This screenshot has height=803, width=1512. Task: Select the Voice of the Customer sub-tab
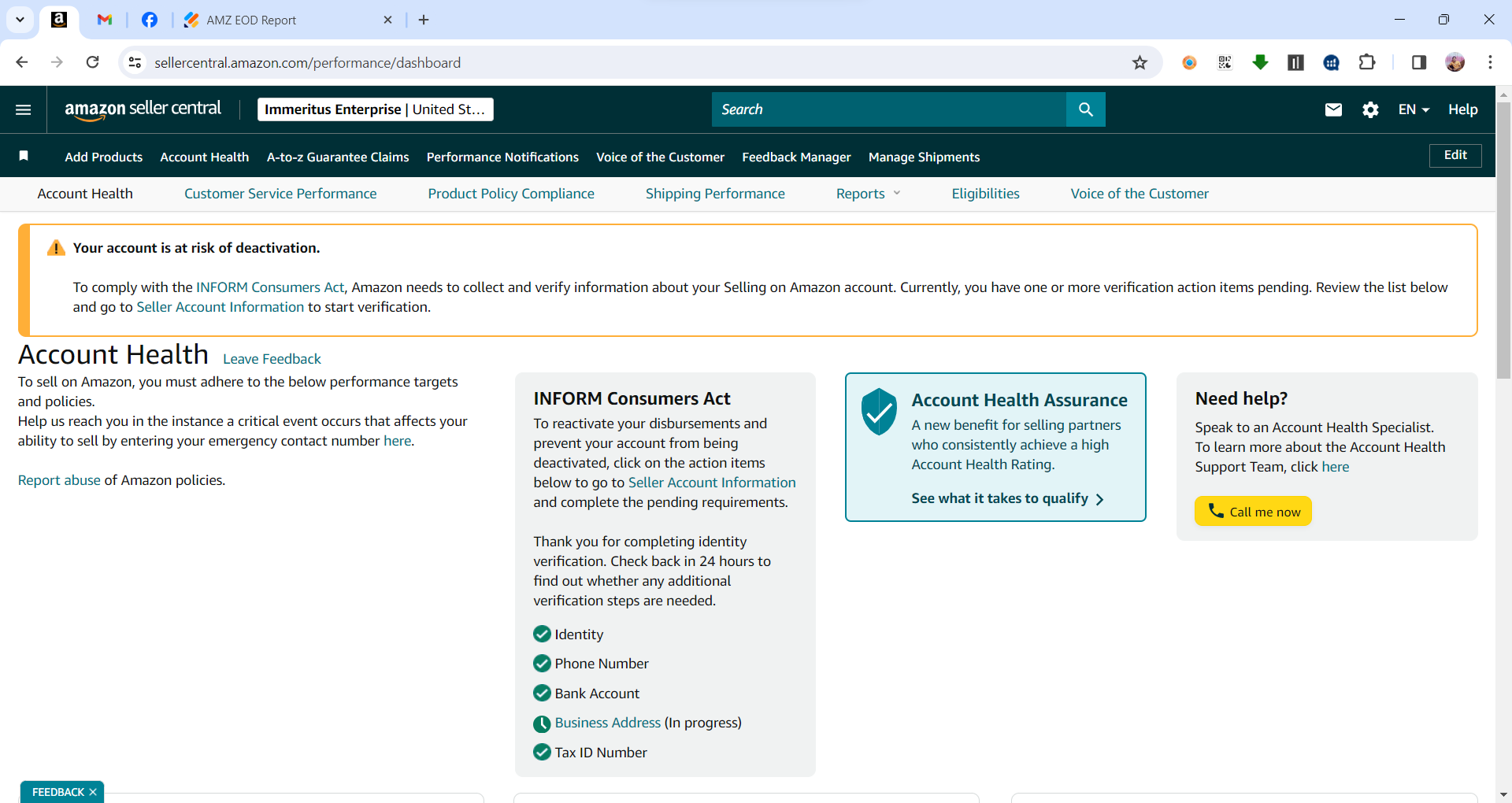pyautogui.click(x=1140, y=194)
